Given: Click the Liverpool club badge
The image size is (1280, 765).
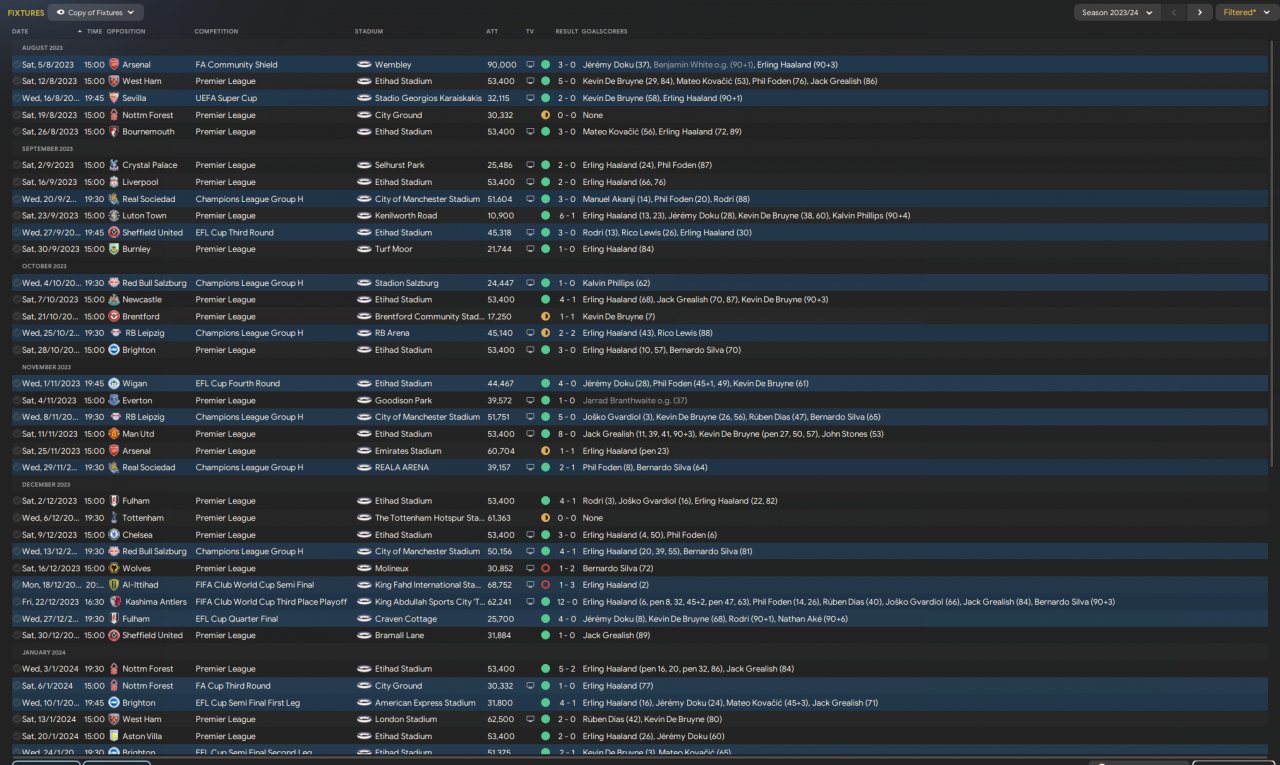Looking at the screenshot, I should pyautogui.click(x=114, y=182).
